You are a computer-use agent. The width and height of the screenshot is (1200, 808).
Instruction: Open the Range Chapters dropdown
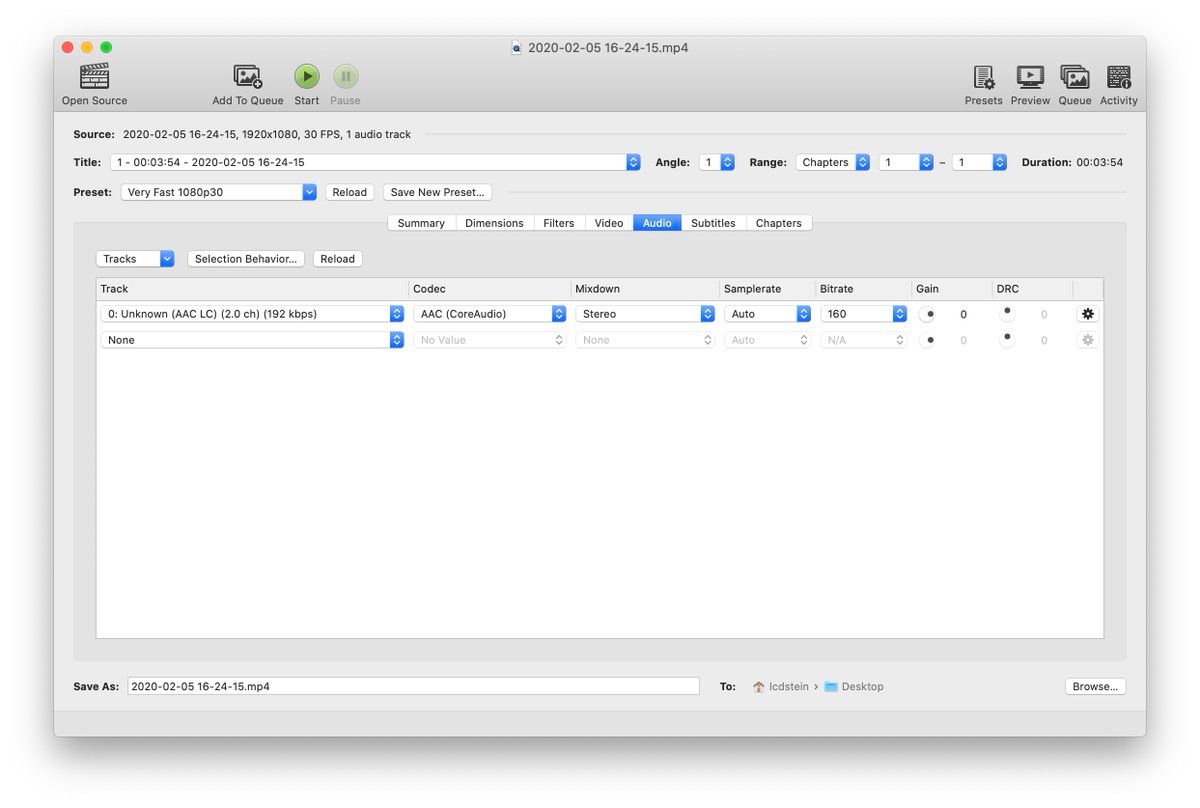(x=832, y=162)
